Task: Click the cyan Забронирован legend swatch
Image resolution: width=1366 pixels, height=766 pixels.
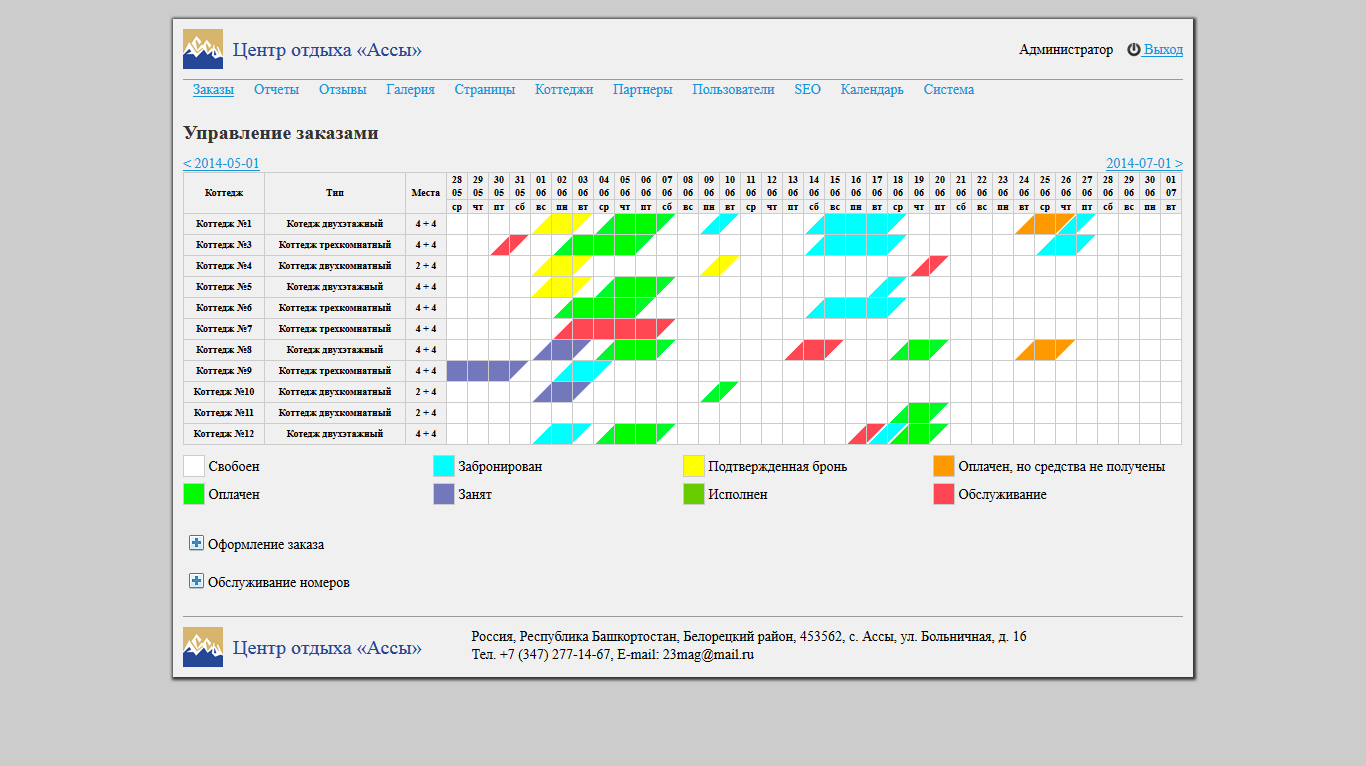Action: (444, 466)
